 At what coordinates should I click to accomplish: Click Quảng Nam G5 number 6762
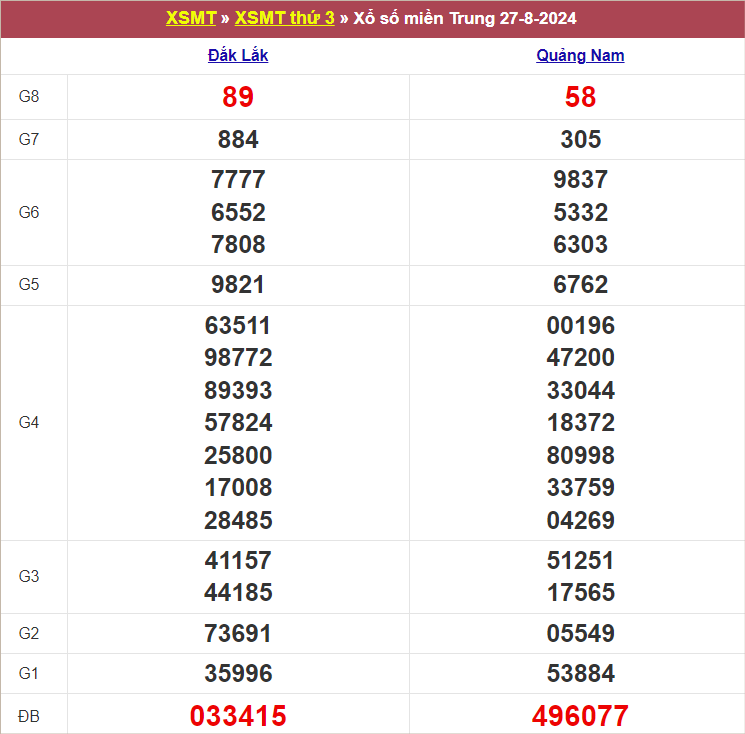581,285
